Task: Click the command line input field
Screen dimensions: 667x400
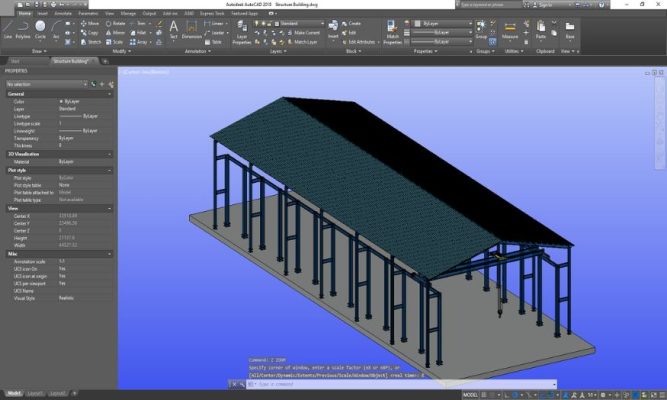Action: (x=330, y=384)
